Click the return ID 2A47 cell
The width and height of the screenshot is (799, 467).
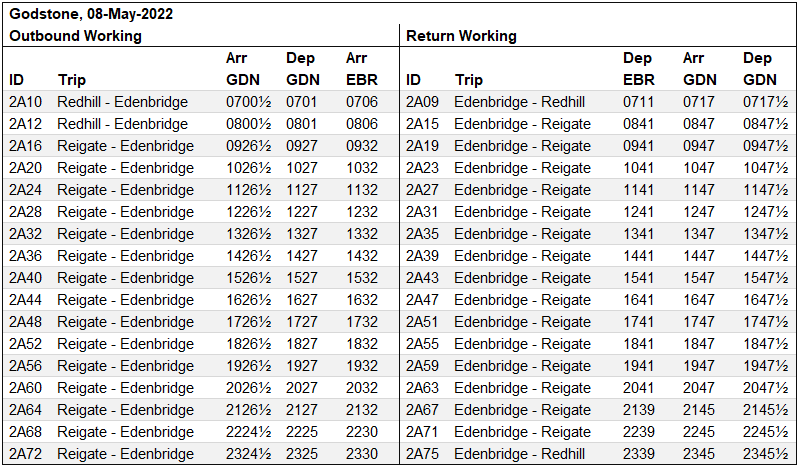422,300
